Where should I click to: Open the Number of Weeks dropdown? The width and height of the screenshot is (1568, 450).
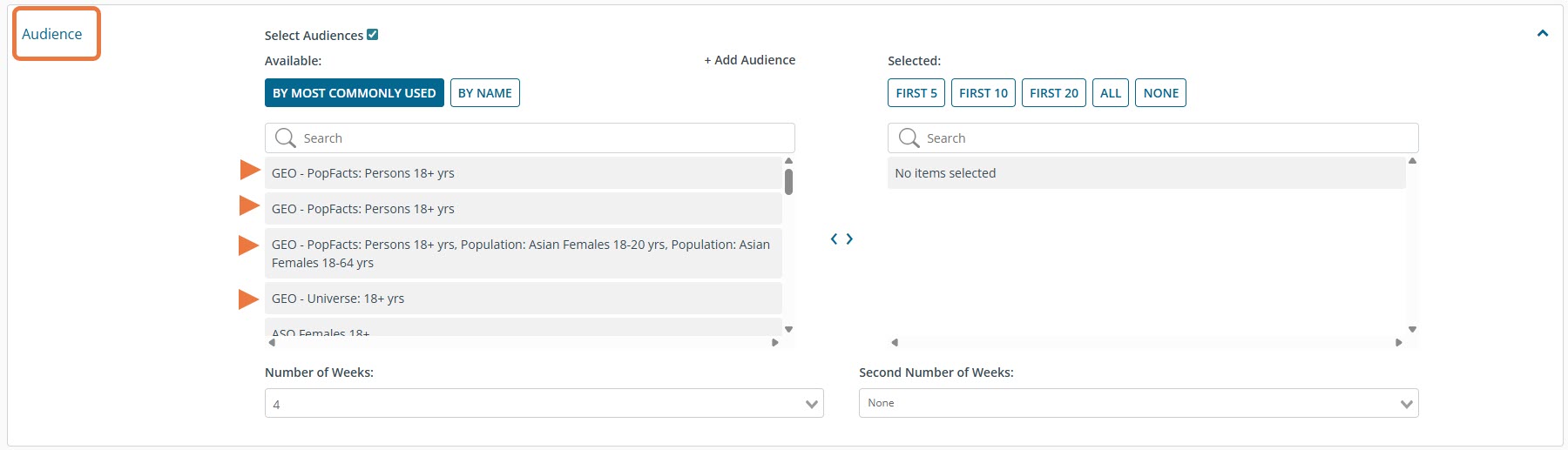(x=544, y=404)
